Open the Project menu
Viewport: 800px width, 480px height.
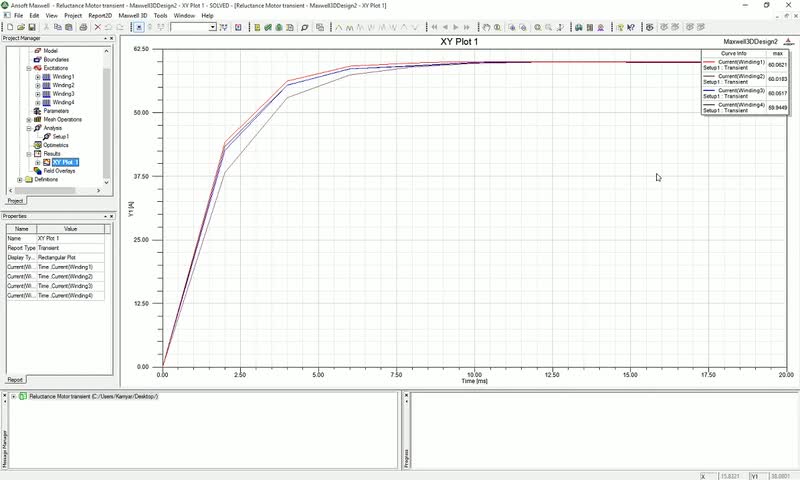coord(73,16)
